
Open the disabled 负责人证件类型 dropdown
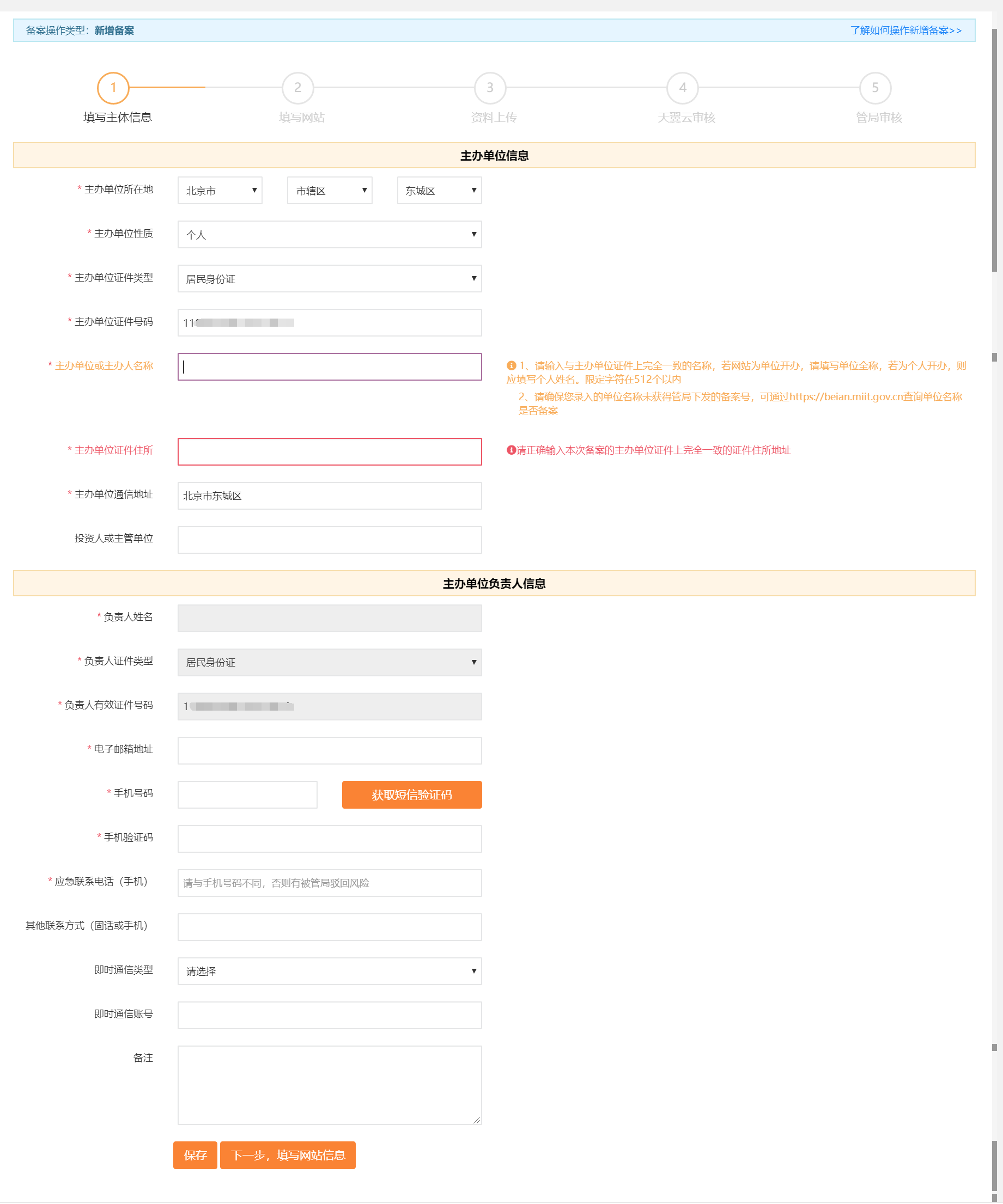click(x=330, y=662)
